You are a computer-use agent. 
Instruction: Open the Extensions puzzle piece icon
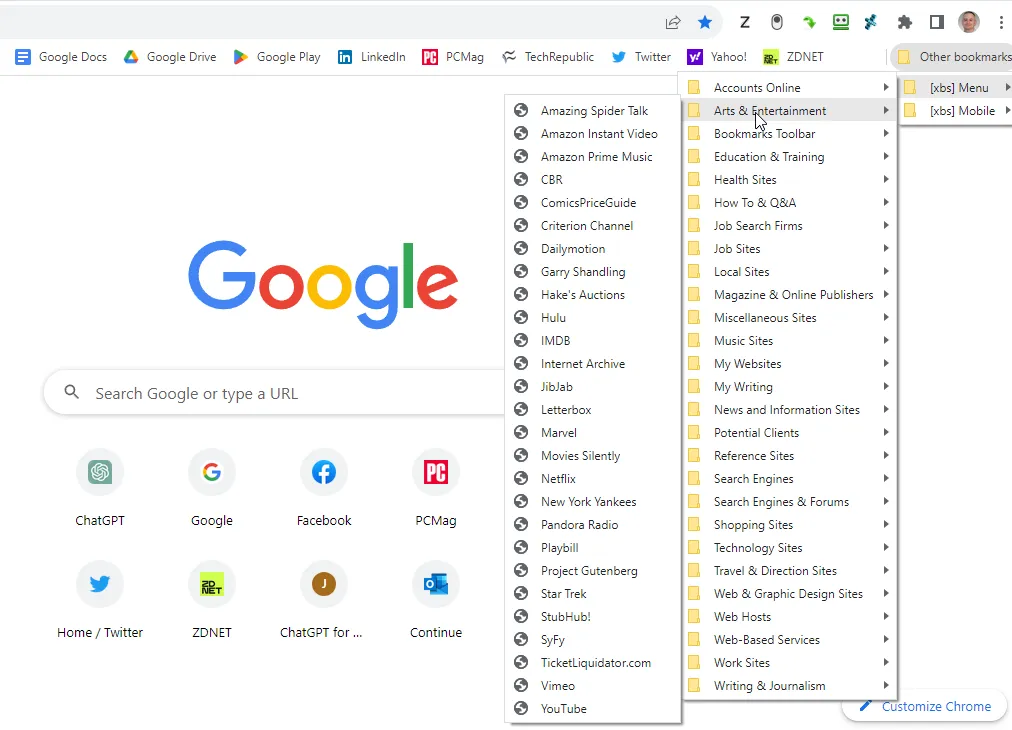pos(905,22)
